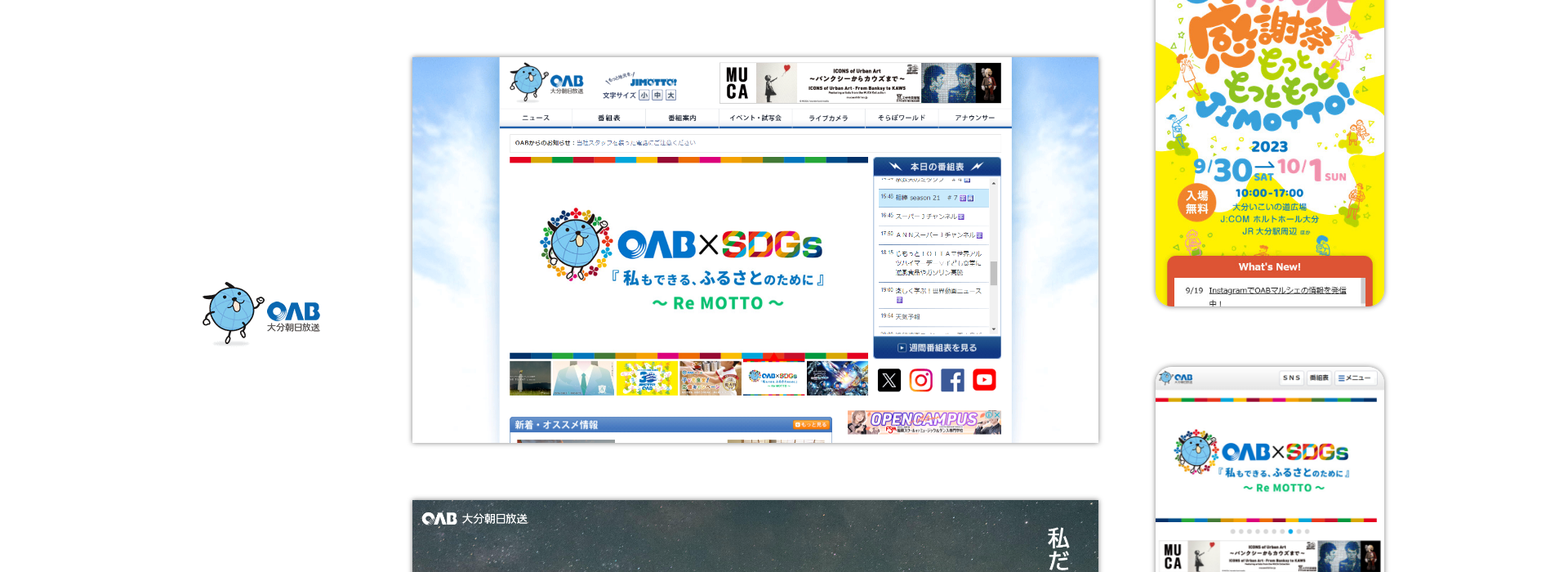Image resolution: width=1568 pixels, height=572 pixels.
Task: Click the mobile preview OAB logo
Action: pyautogui.click(x=1176, y=378)
